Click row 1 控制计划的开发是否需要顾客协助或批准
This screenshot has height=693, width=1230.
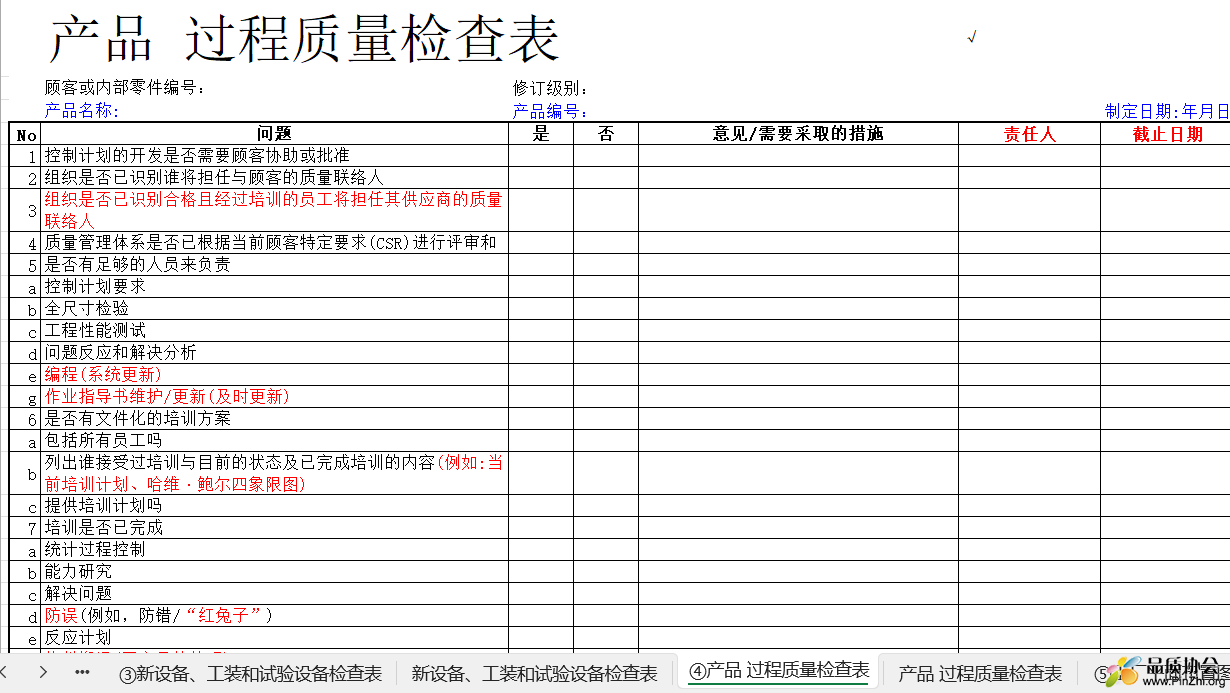coord(275,156)
